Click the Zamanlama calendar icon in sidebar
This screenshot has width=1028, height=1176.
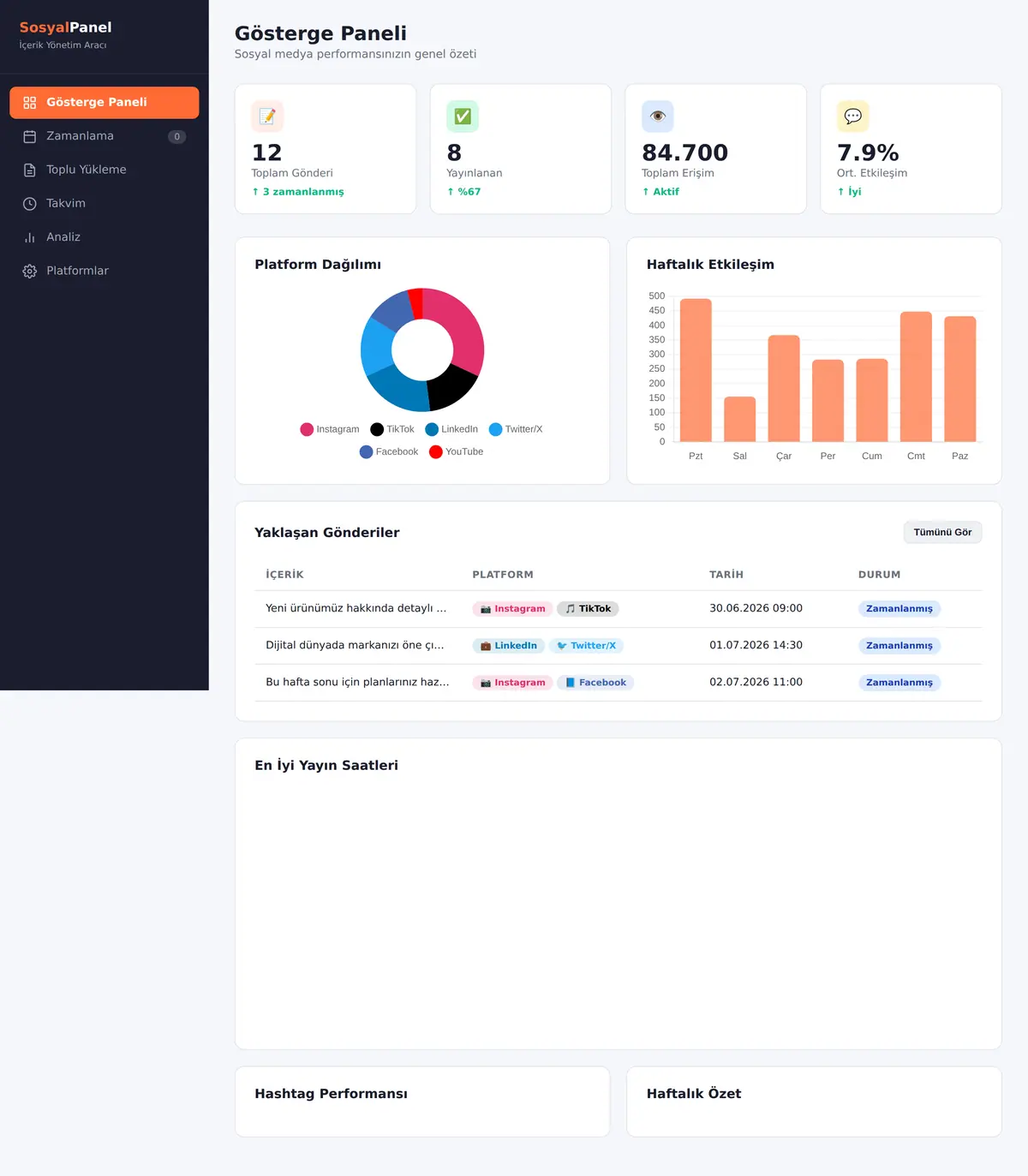30,136
